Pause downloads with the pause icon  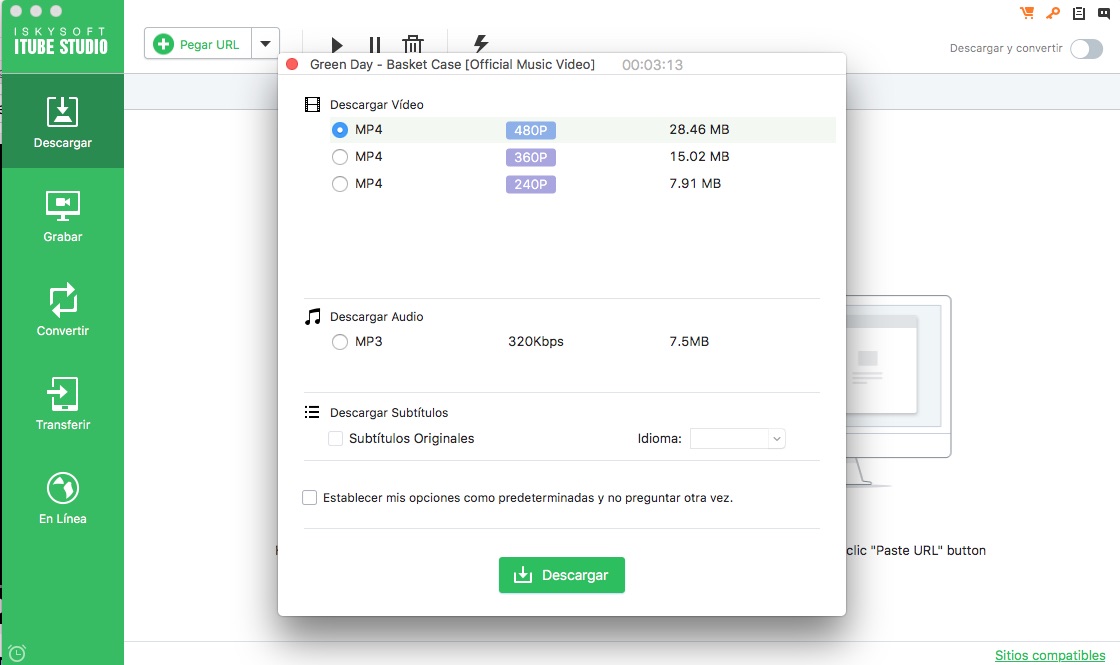coord(374,45)
